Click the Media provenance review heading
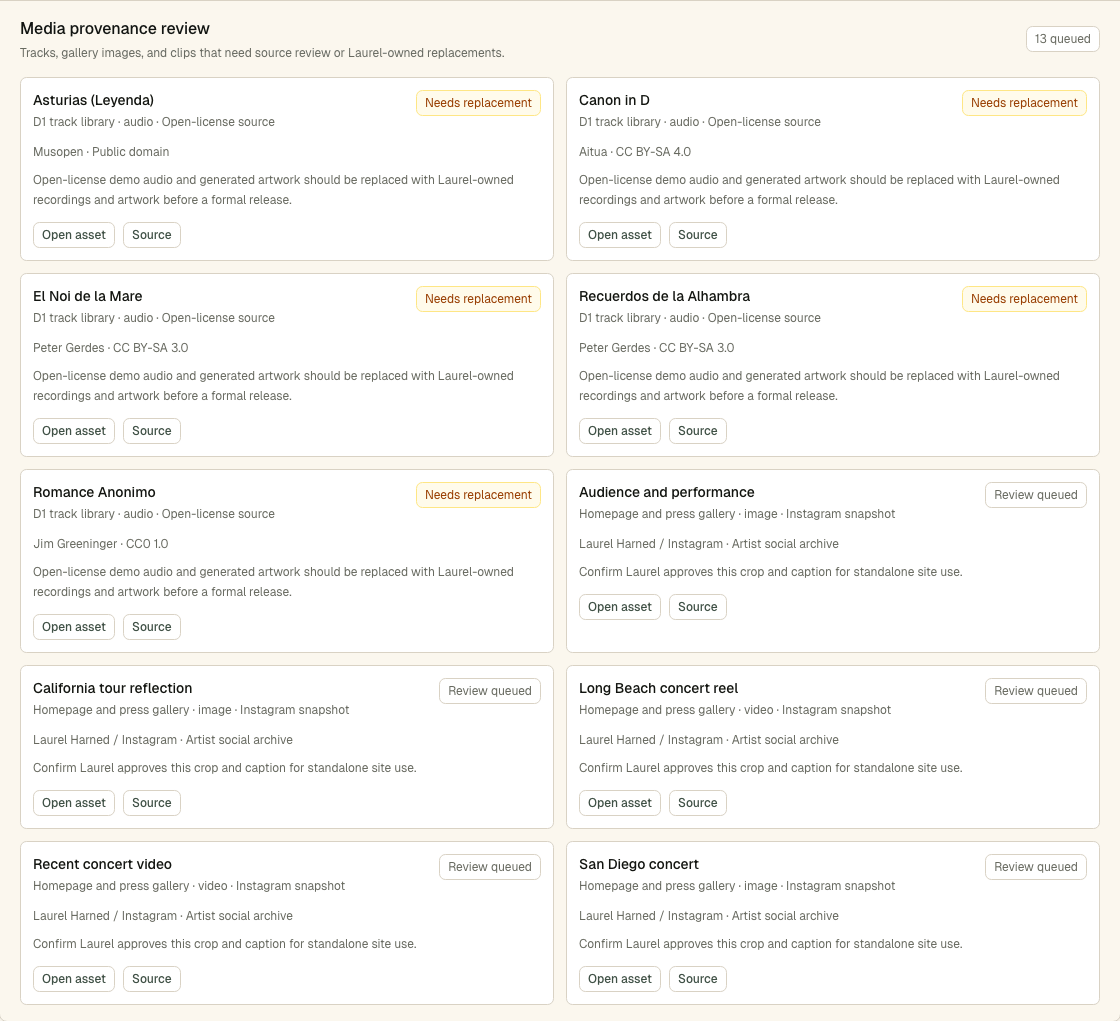 115,29
